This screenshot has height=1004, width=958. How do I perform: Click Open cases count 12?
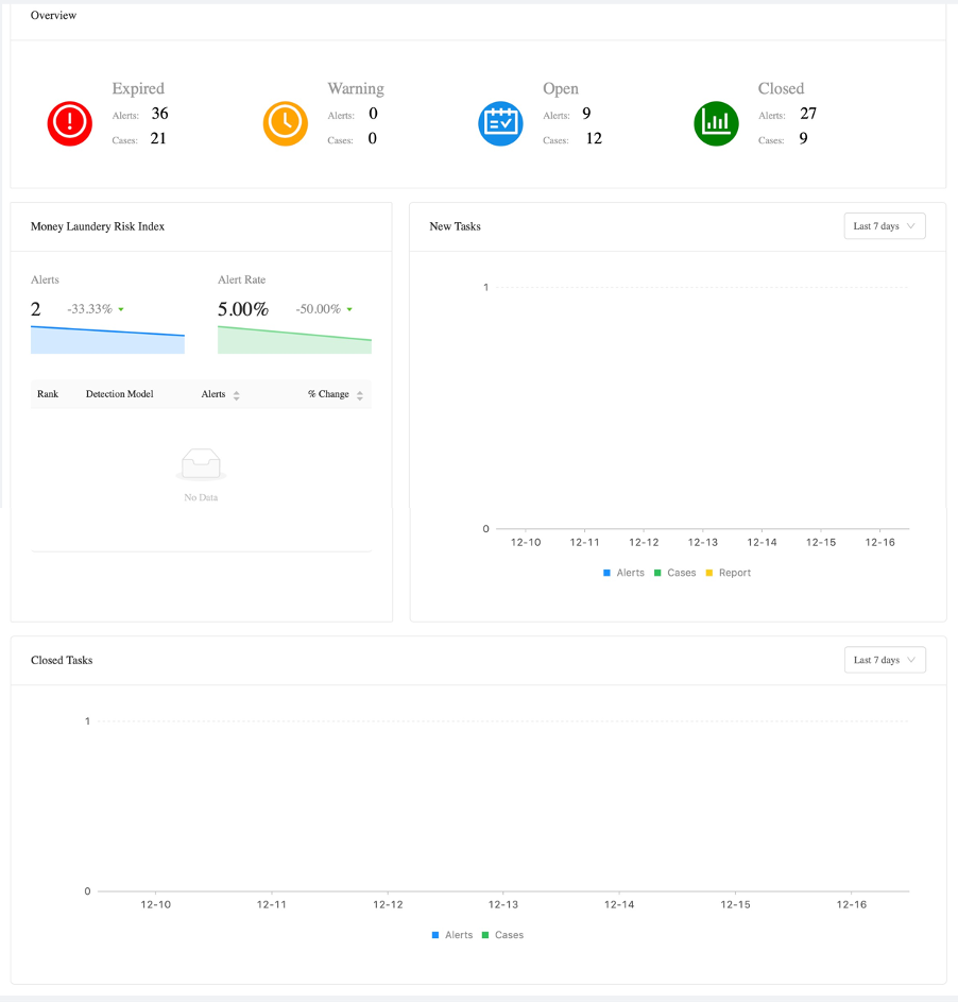click(x=594, y=139)
